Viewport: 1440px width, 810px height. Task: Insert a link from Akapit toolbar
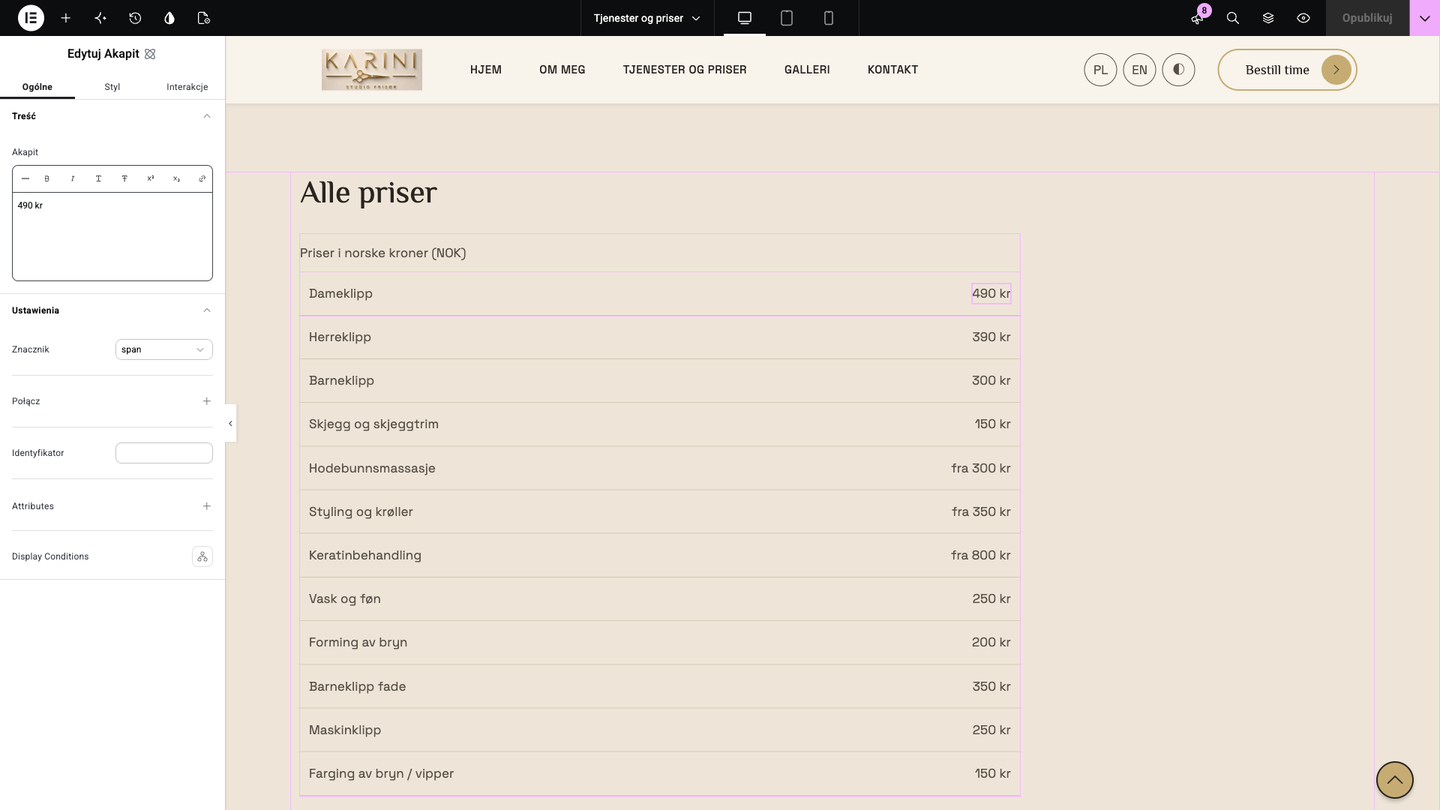click(202, 179)
